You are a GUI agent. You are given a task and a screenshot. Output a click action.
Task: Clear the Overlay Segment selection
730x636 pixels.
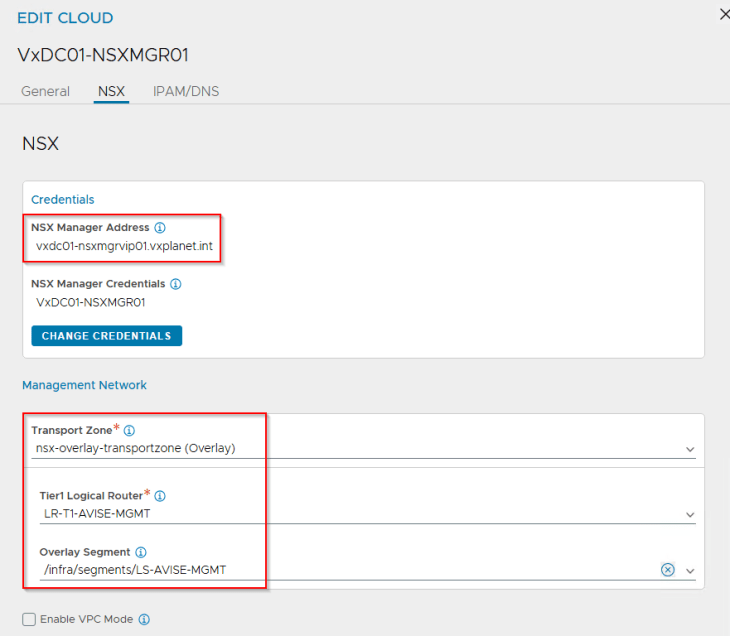[x=667, y=570]
